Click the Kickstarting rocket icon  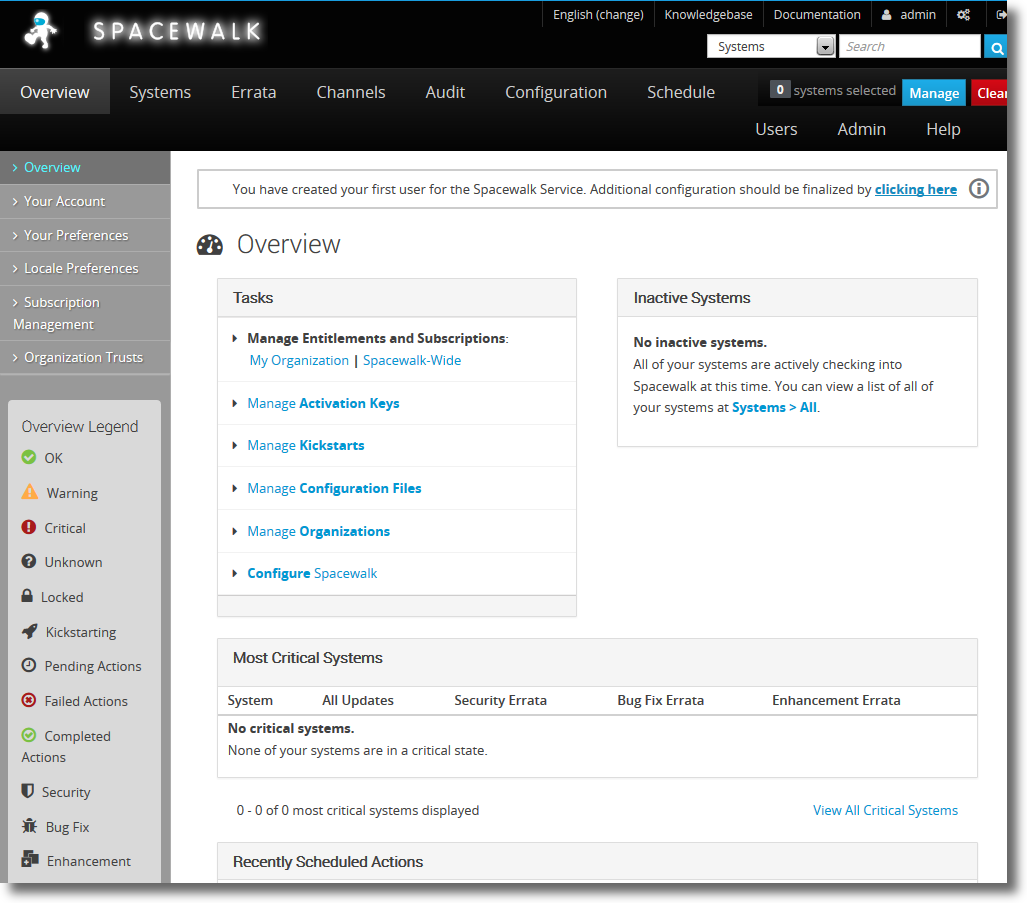point(29,631)
